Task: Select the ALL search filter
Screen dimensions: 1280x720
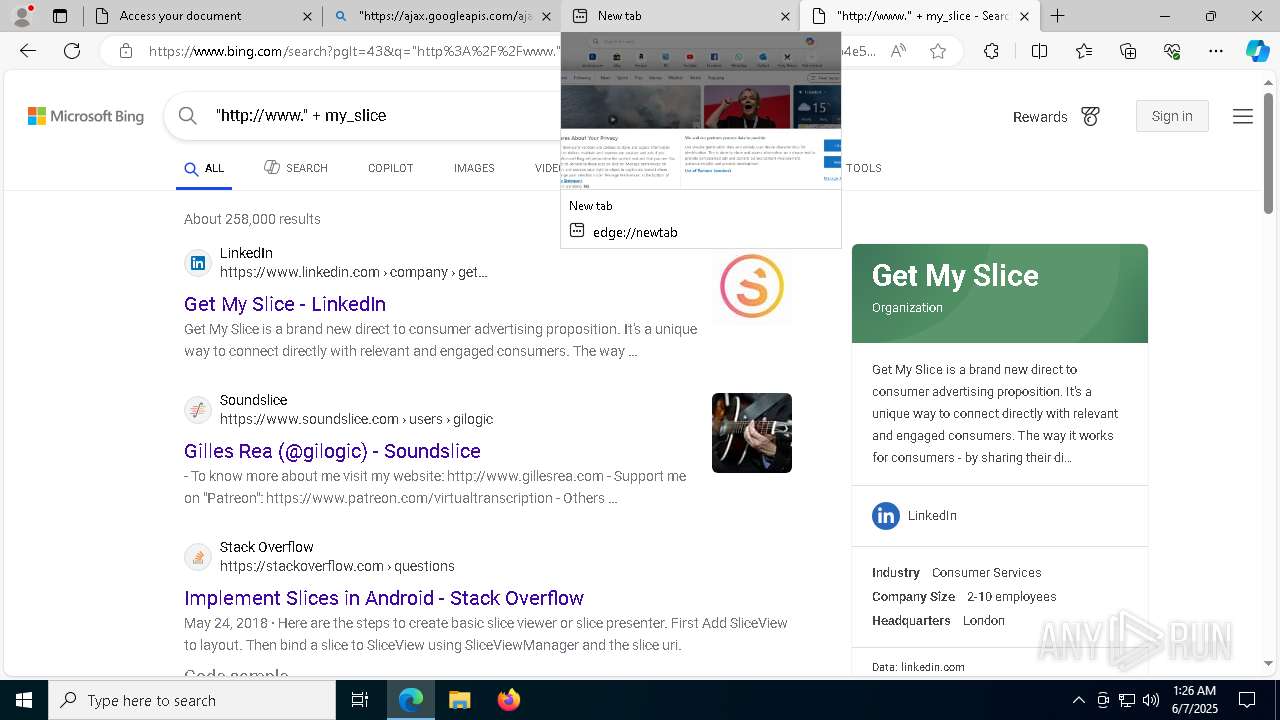Action: click(205, 168)
